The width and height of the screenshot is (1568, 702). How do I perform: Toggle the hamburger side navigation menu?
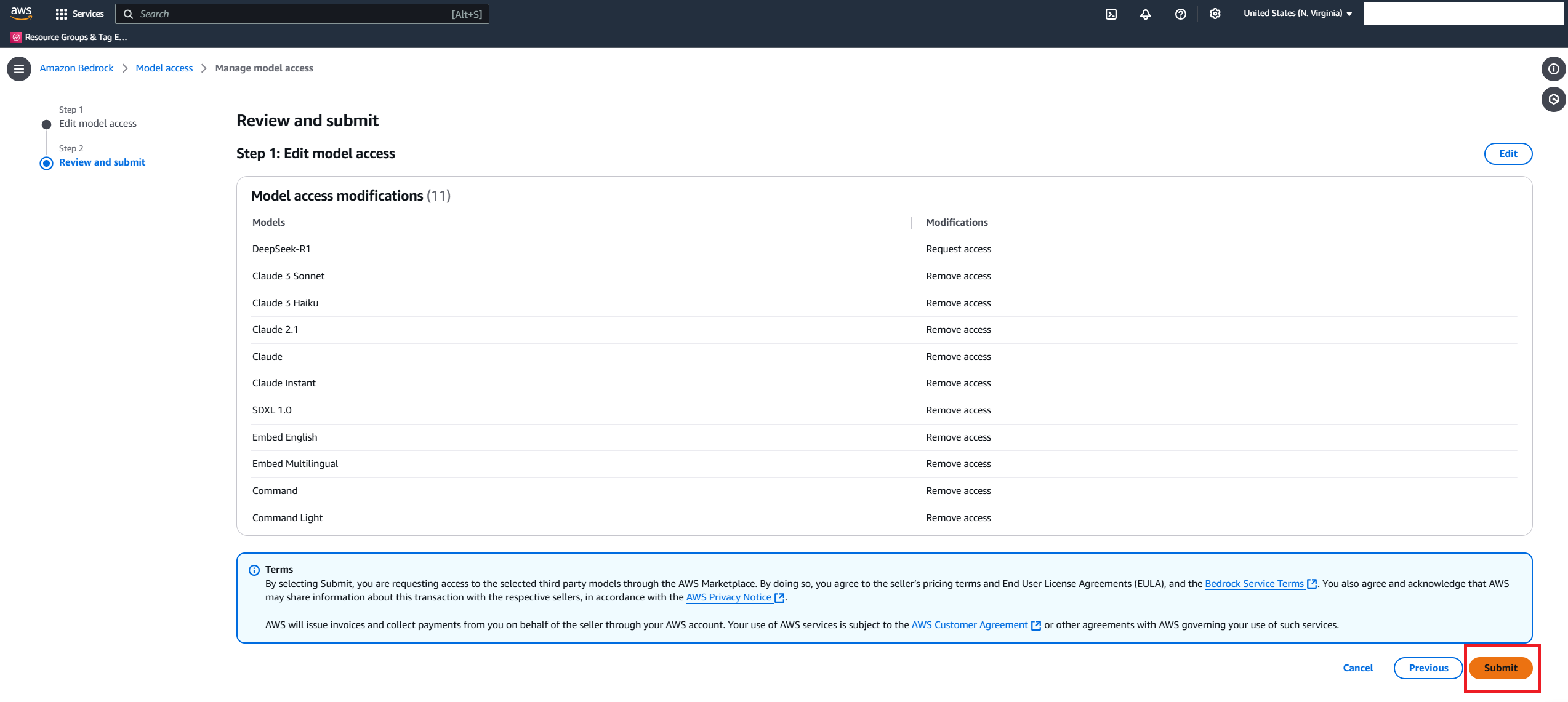pos(19,68)
